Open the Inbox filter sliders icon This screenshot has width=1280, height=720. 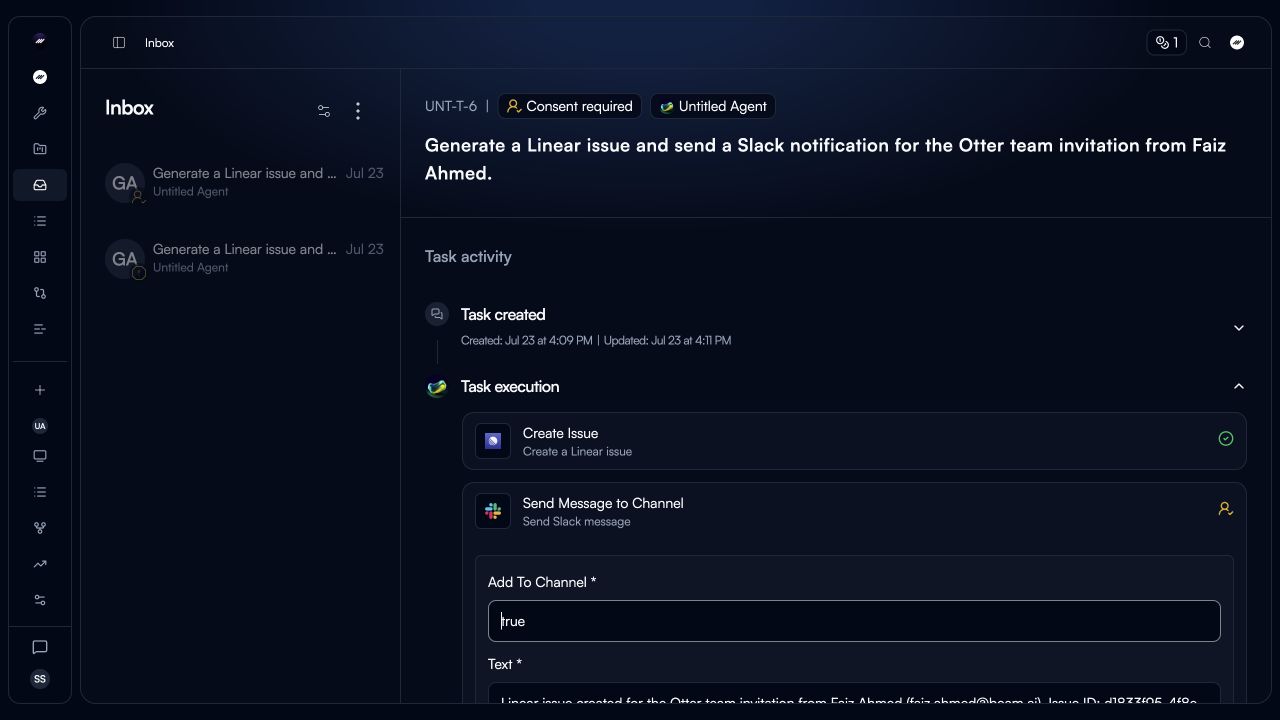pyautogui.click(x=324, y=111)
